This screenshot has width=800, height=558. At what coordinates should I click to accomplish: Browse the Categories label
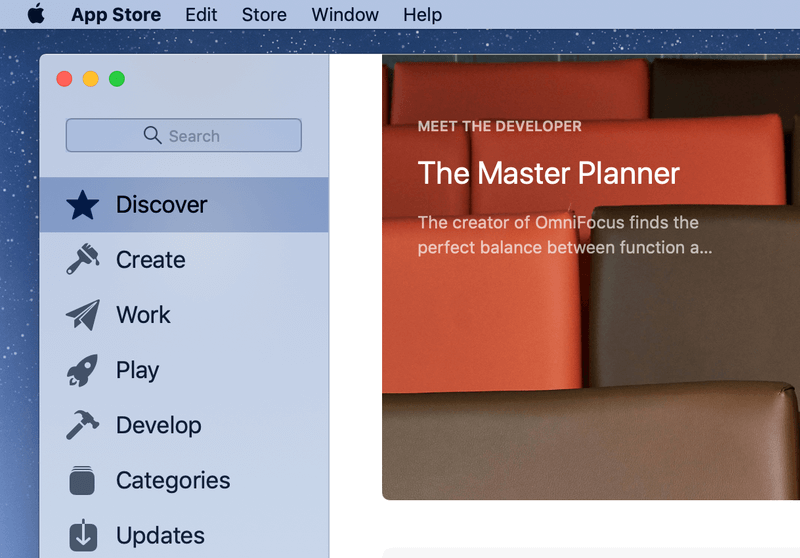(173, 480)
